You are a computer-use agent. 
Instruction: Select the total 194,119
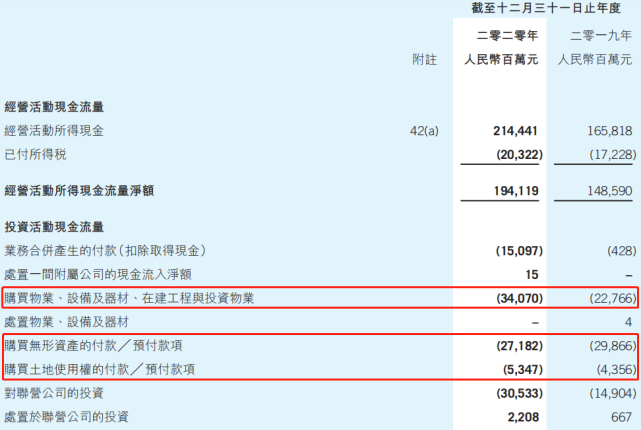[x=516, y=191]
